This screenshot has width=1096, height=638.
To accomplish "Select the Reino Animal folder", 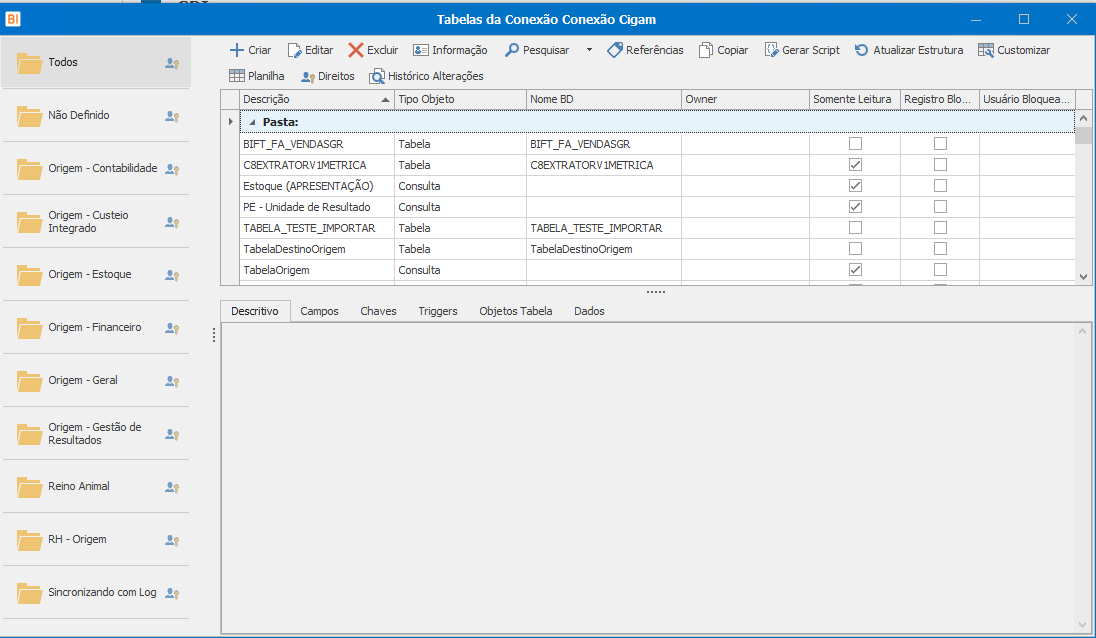I will (79, 486).
